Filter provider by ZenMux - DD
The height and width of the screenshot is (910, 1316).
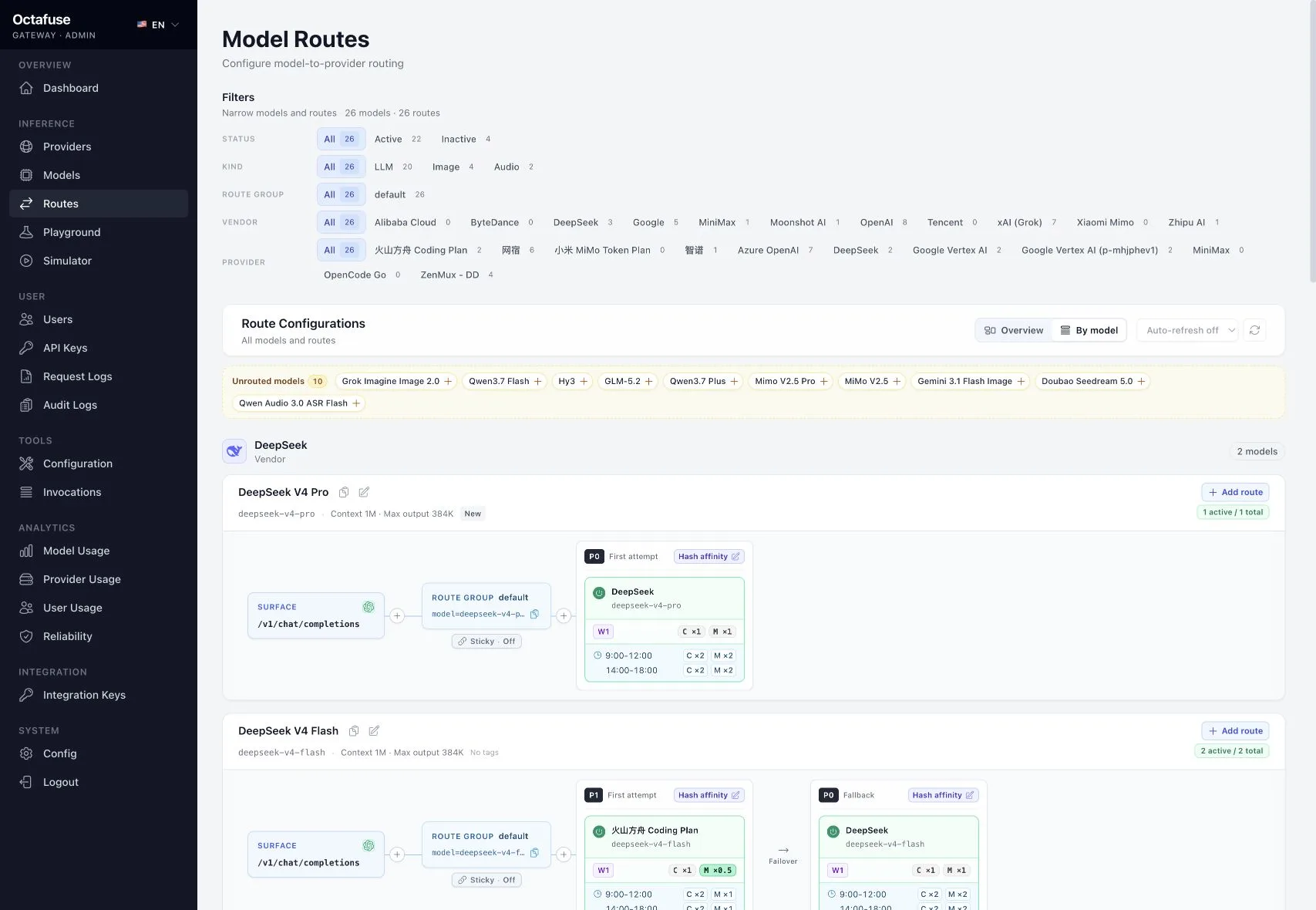456,275
